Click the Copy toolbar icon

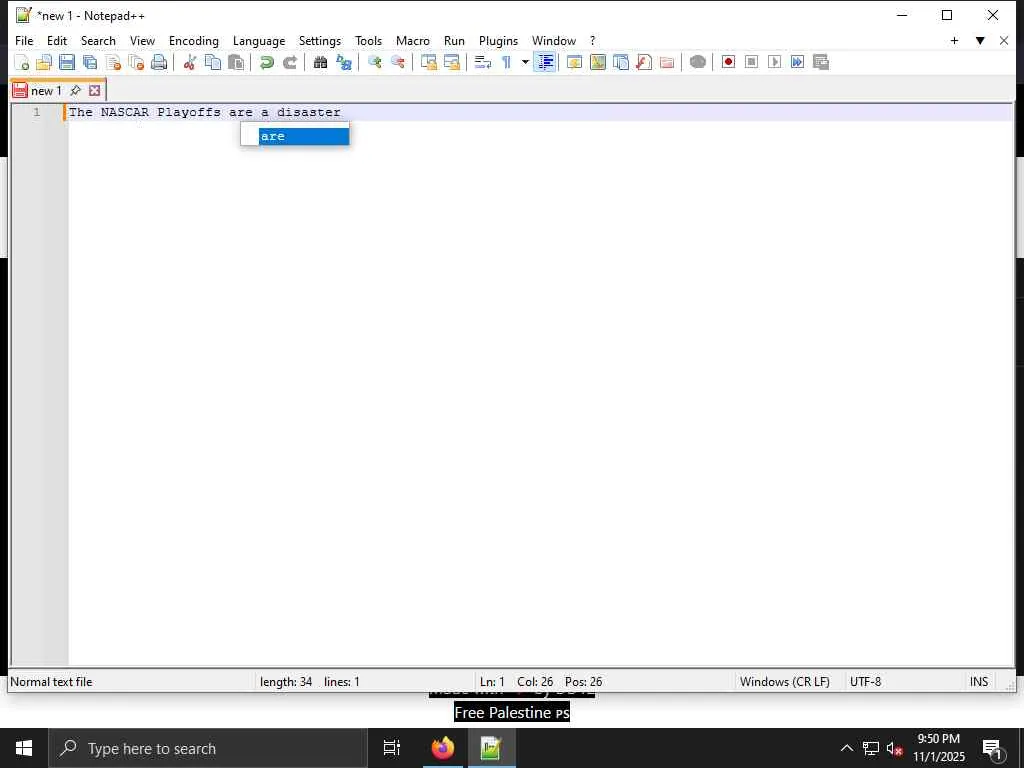pos(213,62)
